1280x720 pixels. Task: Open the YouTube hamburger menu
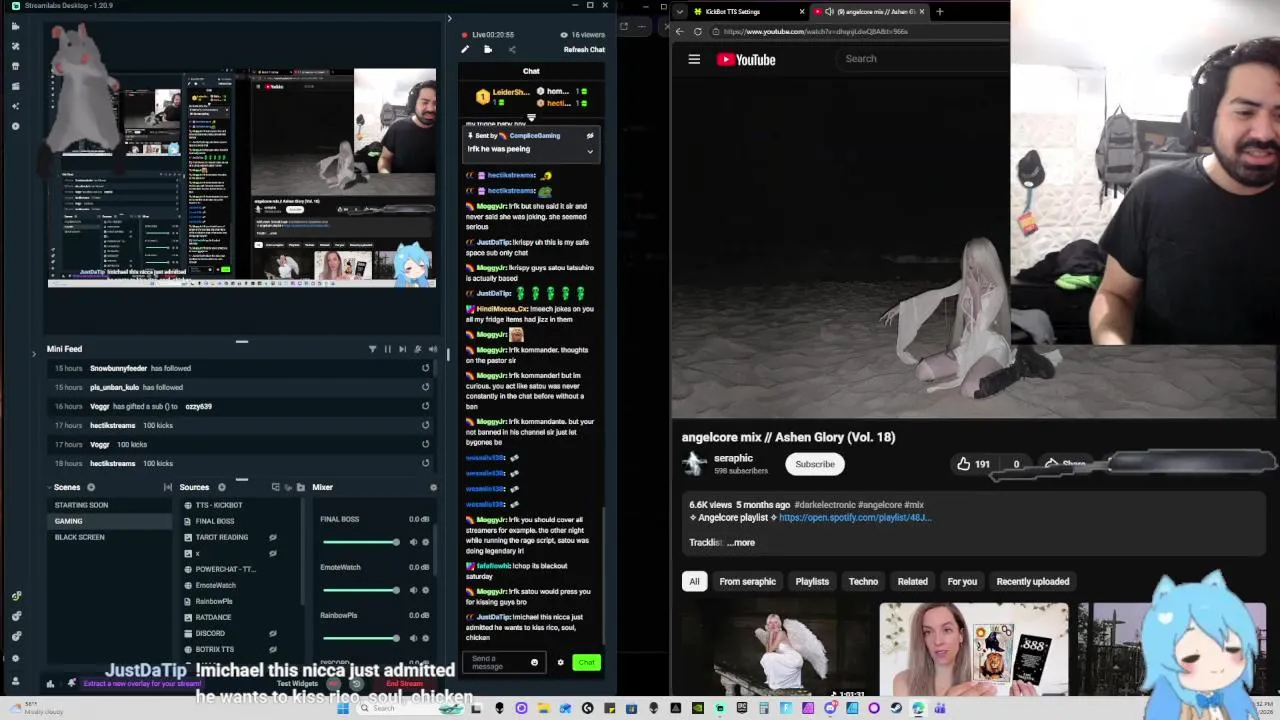coord(694,59)
